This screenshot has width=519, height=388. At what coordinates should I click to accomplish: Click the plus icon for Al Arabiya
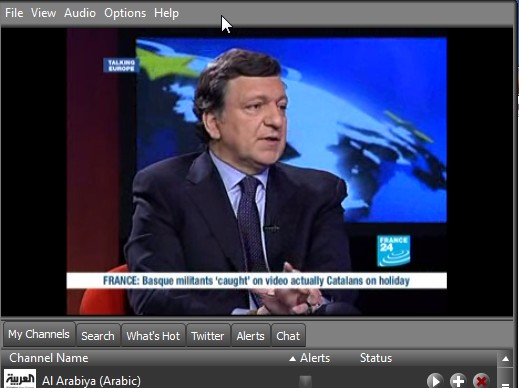(x=458, y=381)
